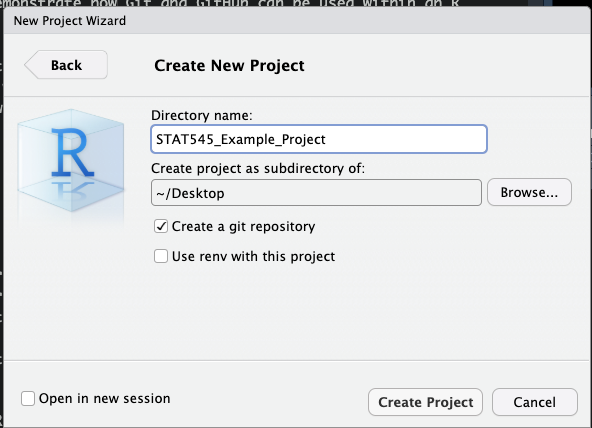Click the Create New Project heading
This screenshot has height=428, width=592.
[x=229, y=65]
